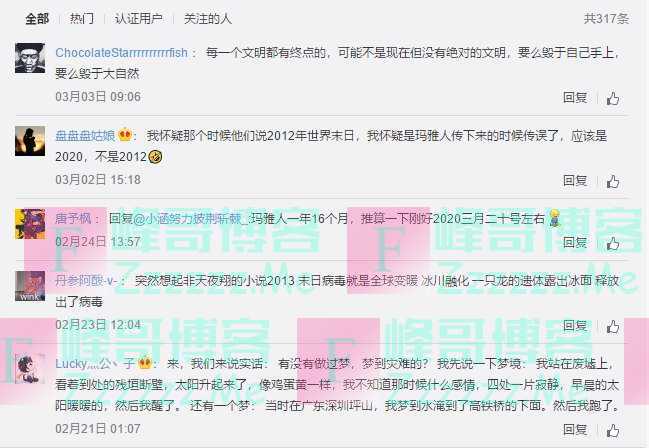Like ChocolateStarrrrrrrrrrfish's comment with thumbs-up

613,99
